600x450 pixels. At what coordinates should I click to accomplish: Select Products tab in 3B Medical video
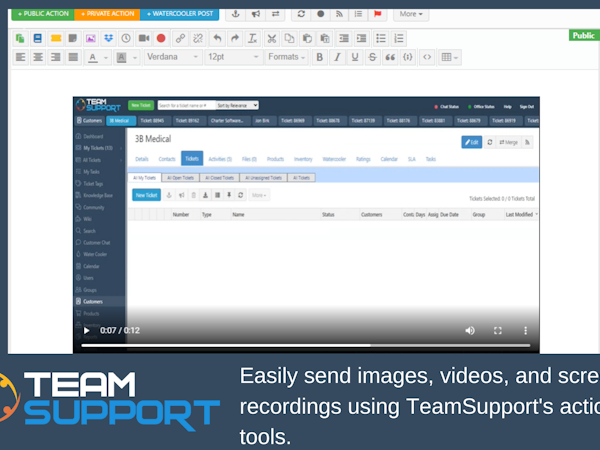(x=276, y=159)
